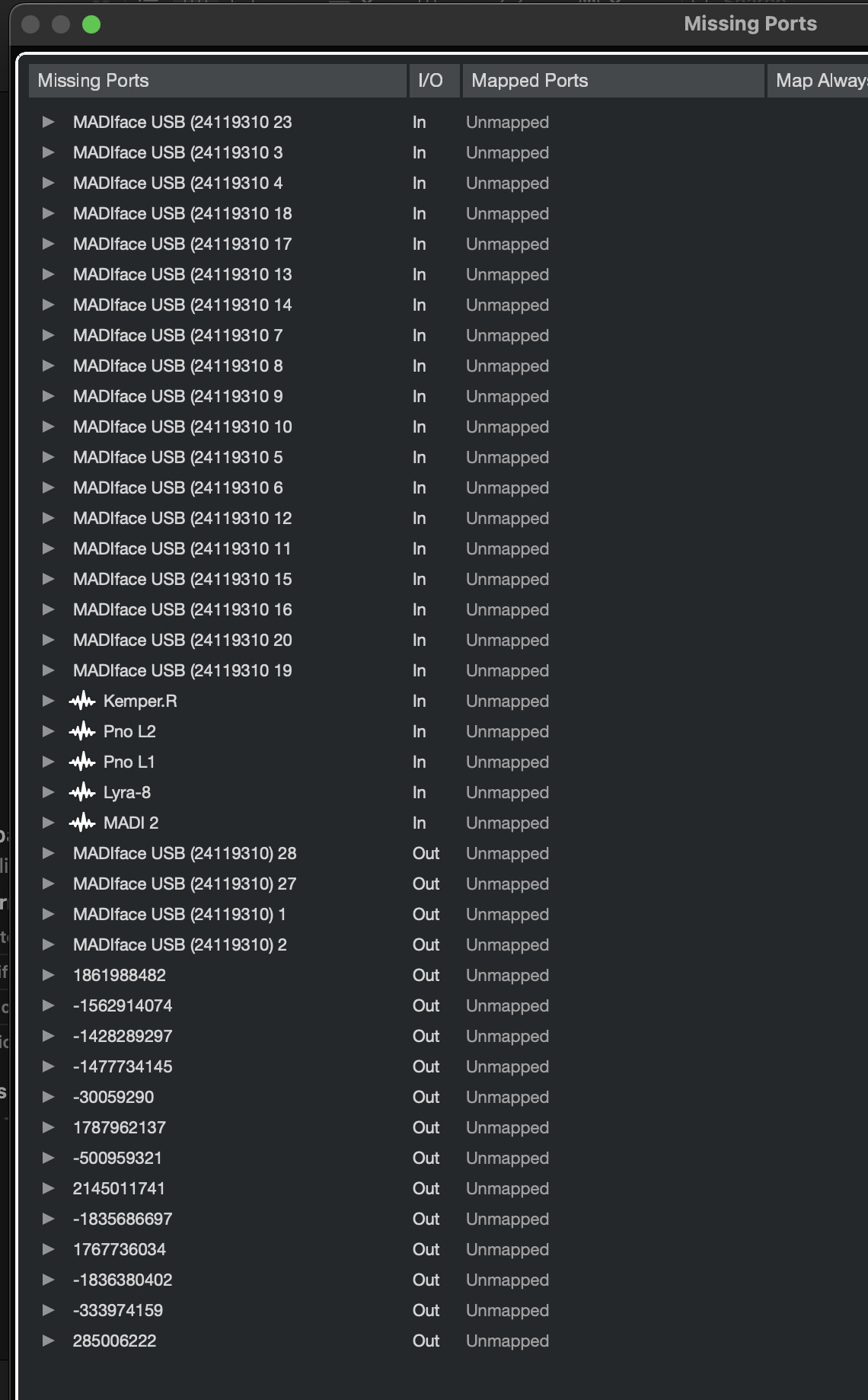The width and height of the screenshot is (868, 1400).
Task: Click the Lyra-8 waveform icon
Action: 82,792
